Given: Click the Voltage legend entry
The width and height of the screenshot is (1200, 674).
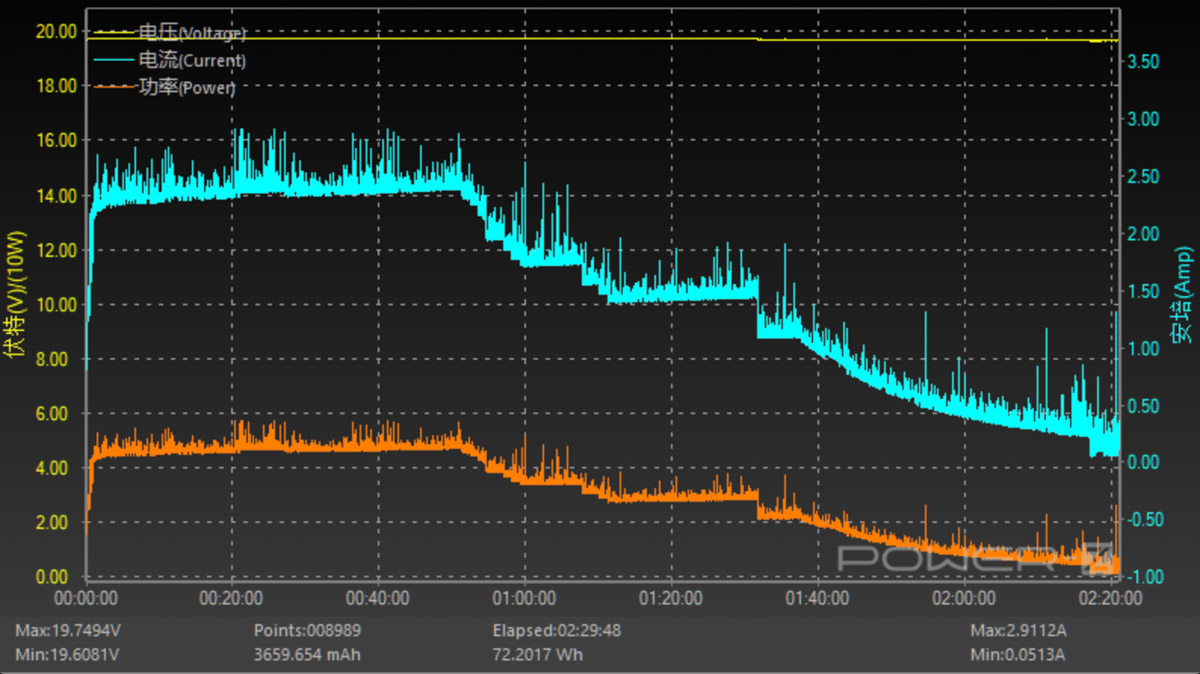Looking at the screenshot, I should pos(192,34).
